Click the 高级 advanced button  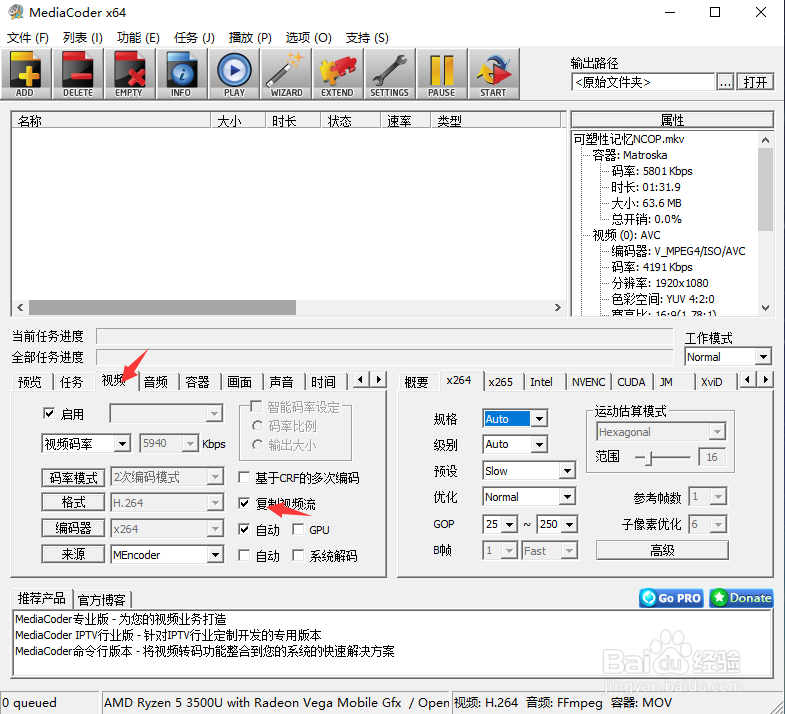click(x=662, y=550)
